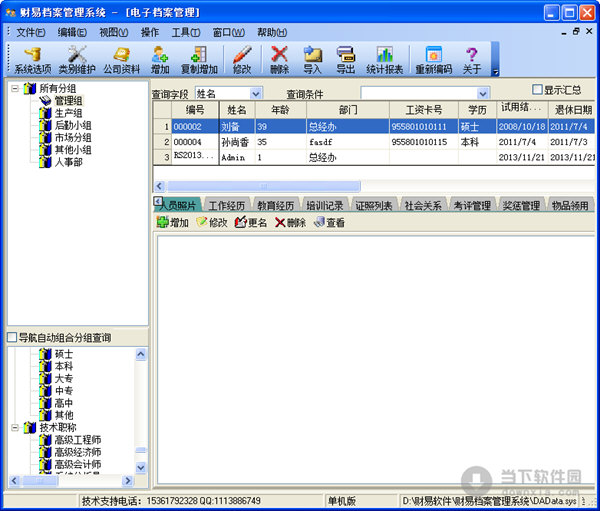Open 查询条件 combo box dropdown
The height and width of the screenshot is (511, 600).
[483, 93]
